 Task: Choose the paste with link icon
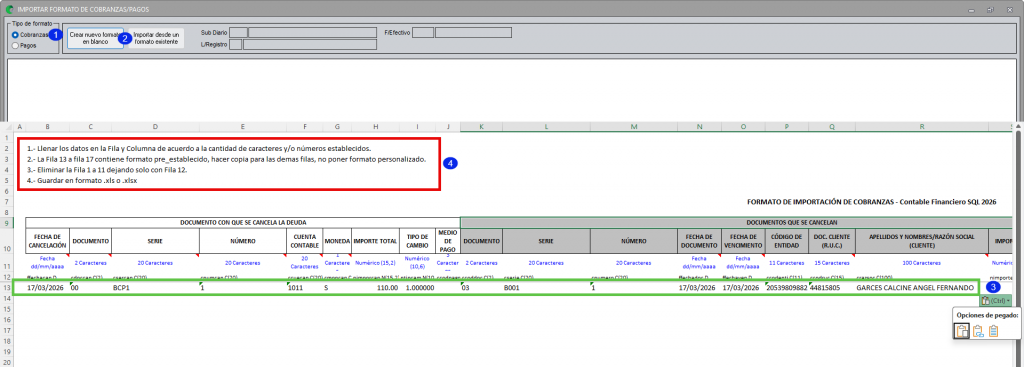pyautogui.click(x=978, y=331)
